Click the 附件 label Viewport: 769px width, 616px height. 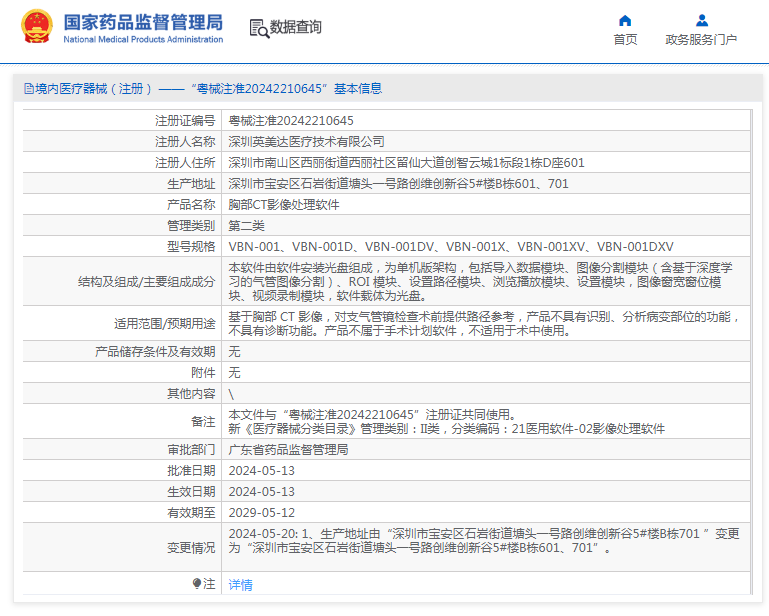pyautogui.click(x=203, y=373)
